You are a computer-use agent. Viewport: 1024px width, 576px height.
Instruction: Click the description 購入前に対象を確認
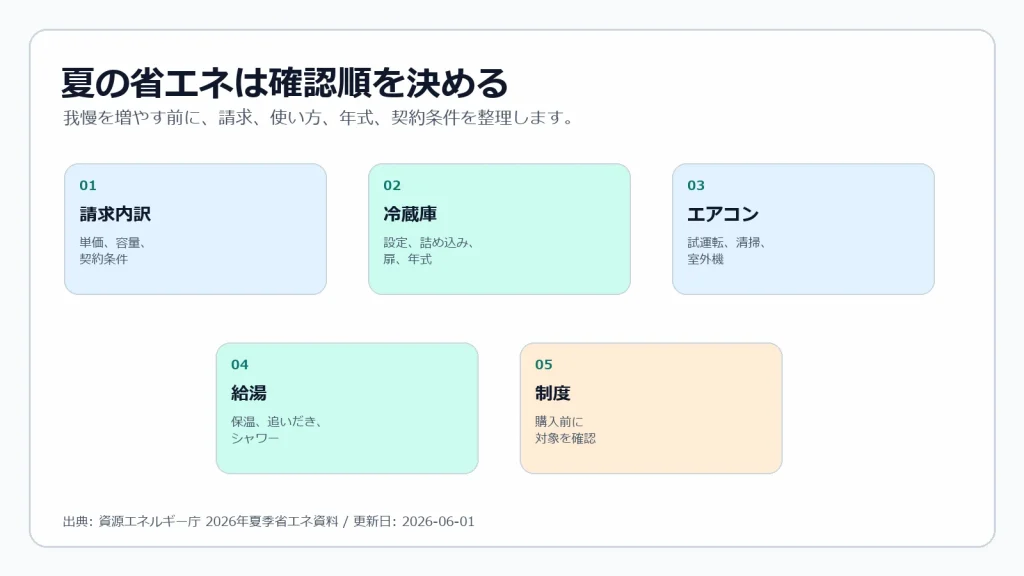(566, 430)
